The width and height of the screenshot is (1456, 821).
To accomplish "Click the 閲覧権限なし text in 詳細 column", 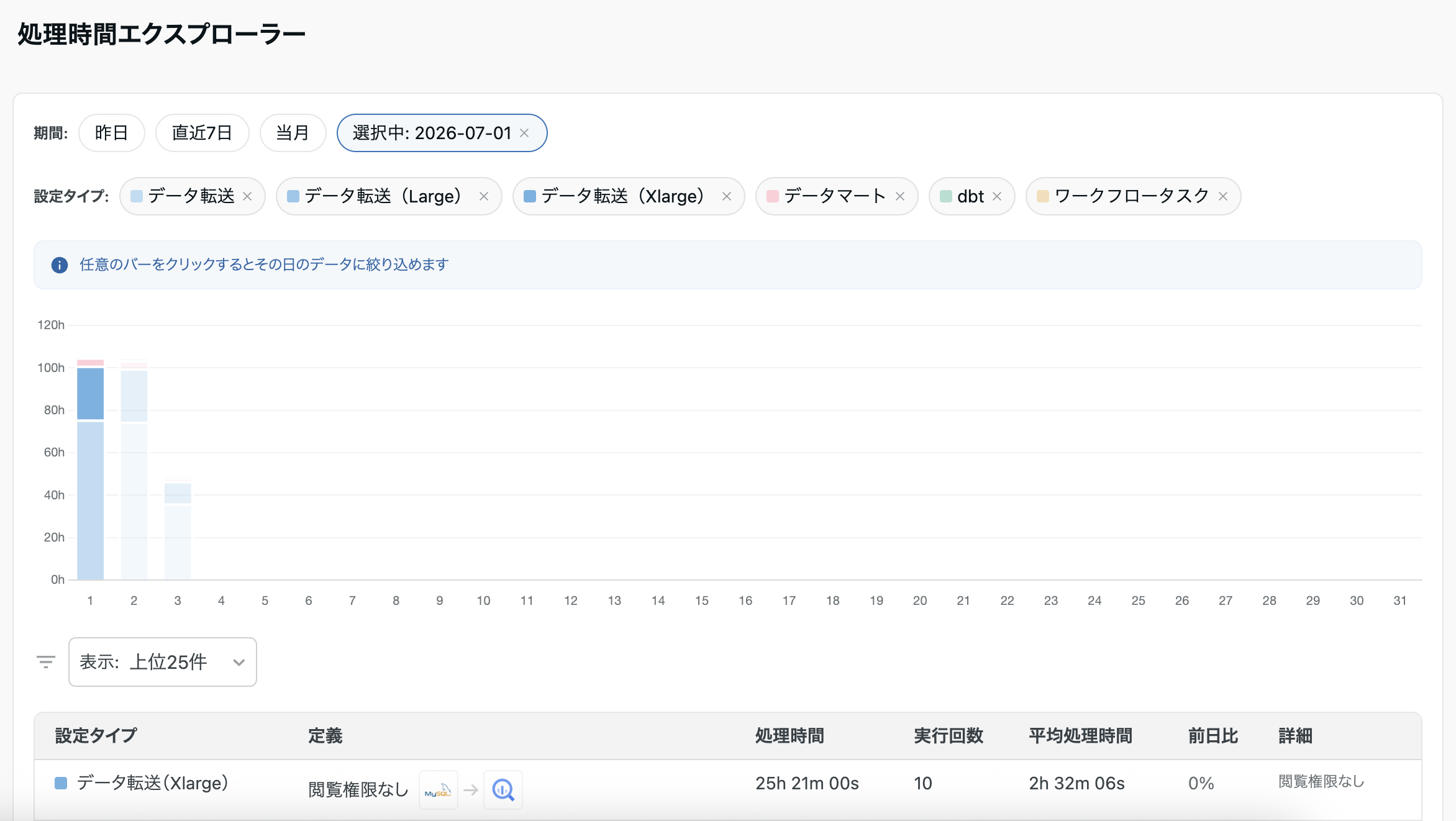I will (x=1321, y=781).
